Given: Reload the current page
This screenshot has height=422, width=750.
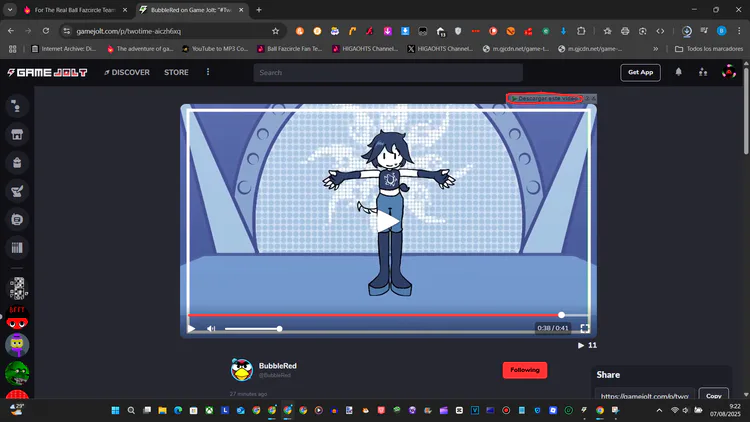Looking at the screenshot, I should (46, 31).
